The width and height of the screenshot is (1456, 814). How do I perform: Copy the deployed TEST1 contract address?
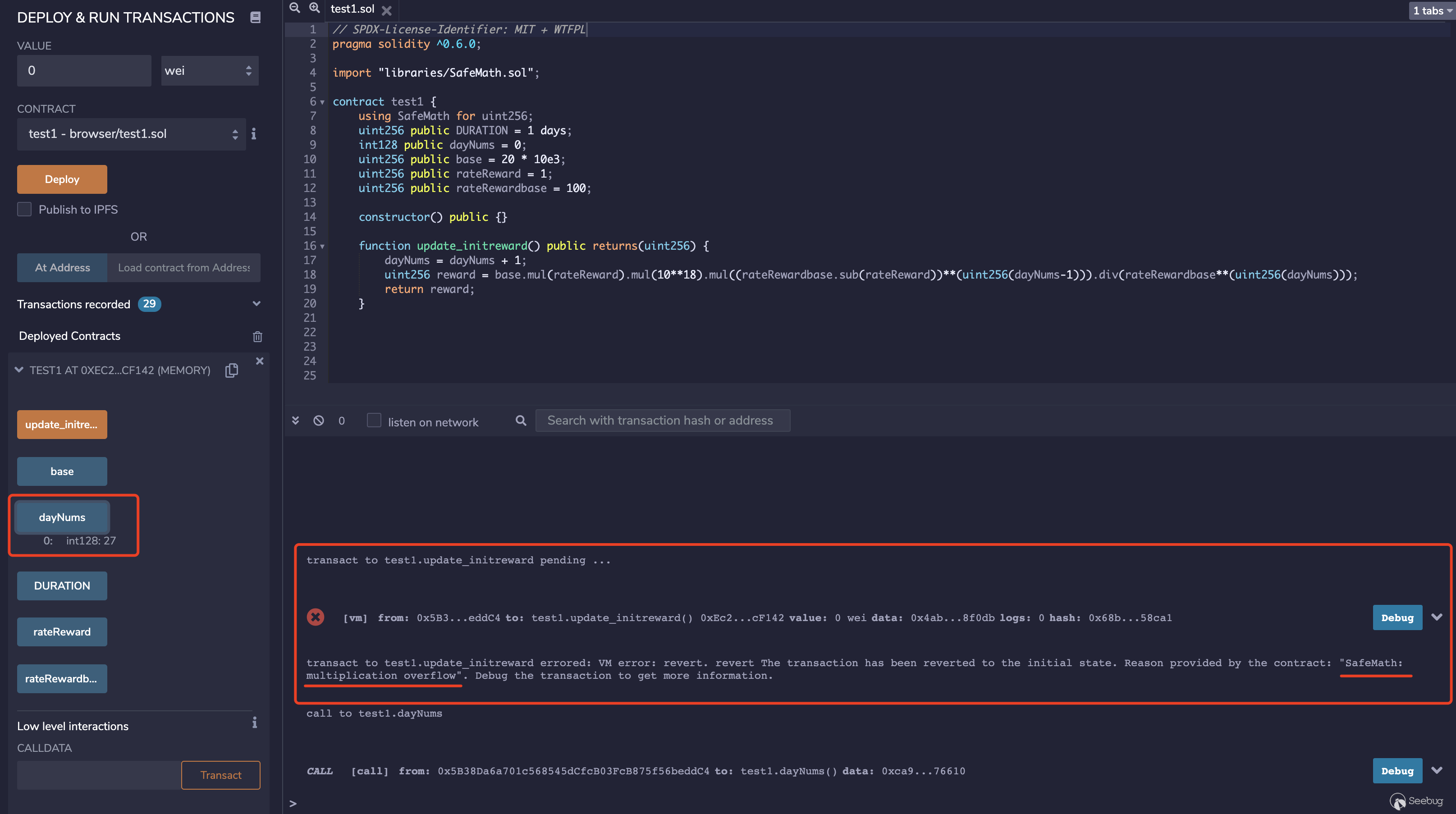(x=232, y=370)
